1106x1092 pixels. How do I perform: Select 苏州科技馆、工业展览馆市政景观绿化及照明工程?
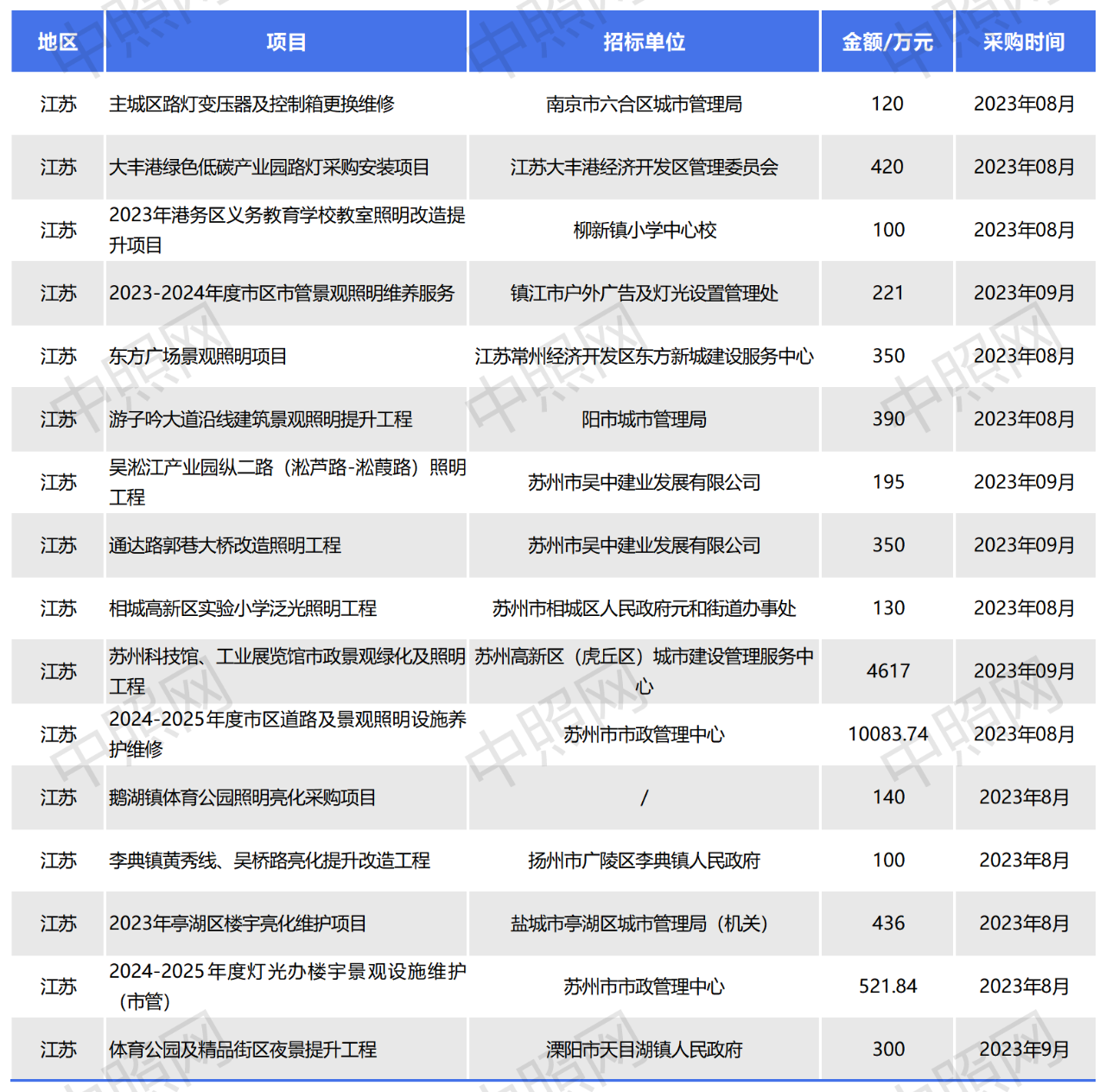(287, 671)
